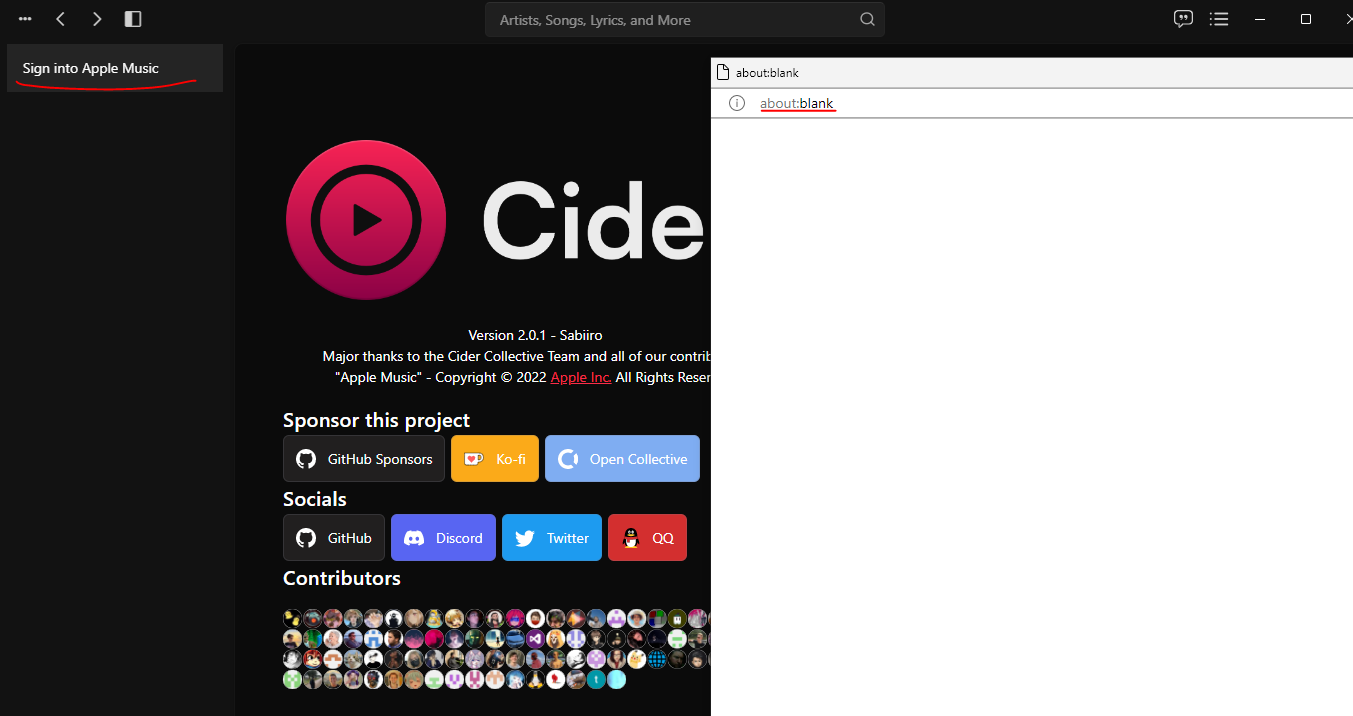This screenshot has height=716, width=1353.
Task: Show the playback Queue list icon
Action: click(1219, 18)
